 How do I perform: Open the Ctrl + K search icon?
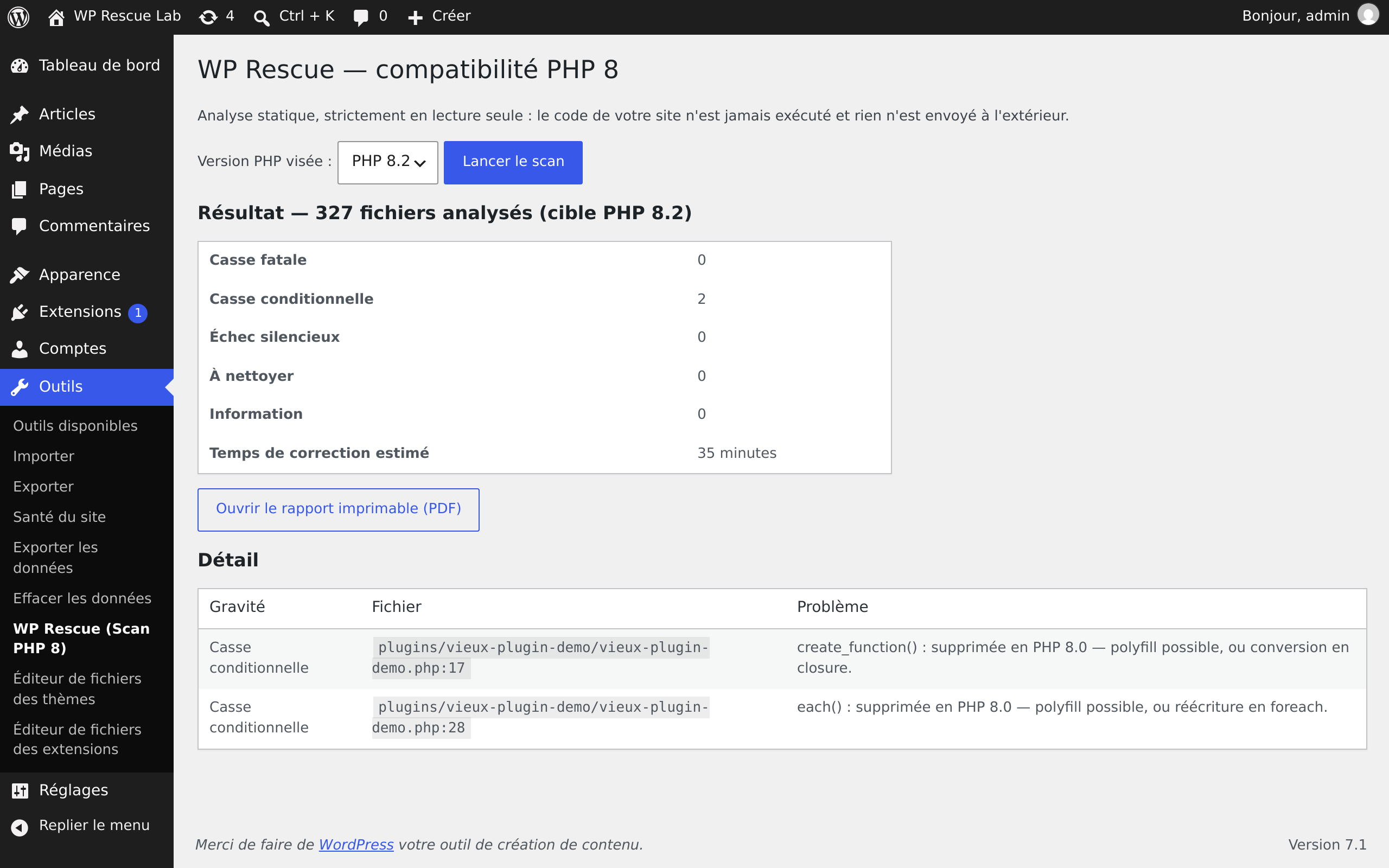tap(262, 17)
